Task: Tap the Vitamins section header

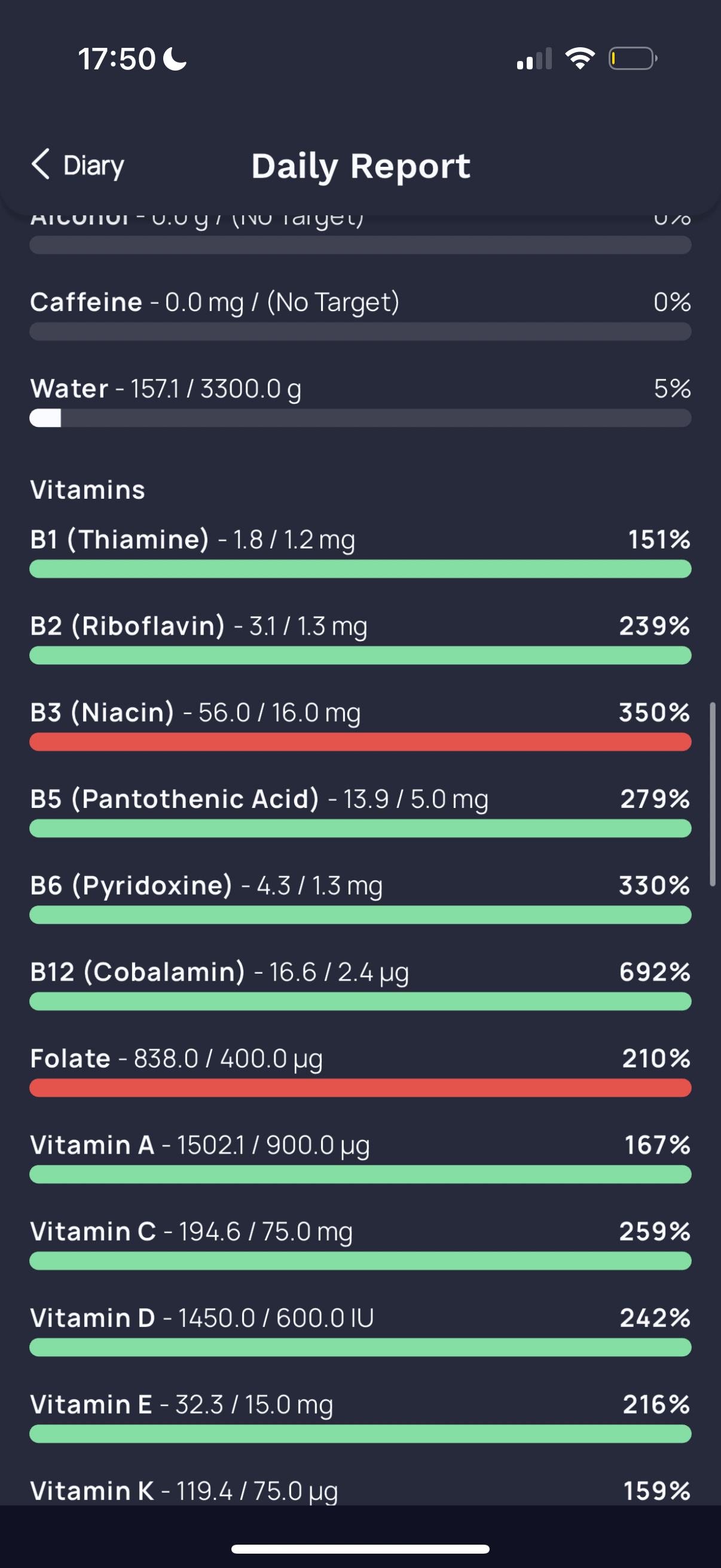Action: pyautogui.click(x=88, y=490)
